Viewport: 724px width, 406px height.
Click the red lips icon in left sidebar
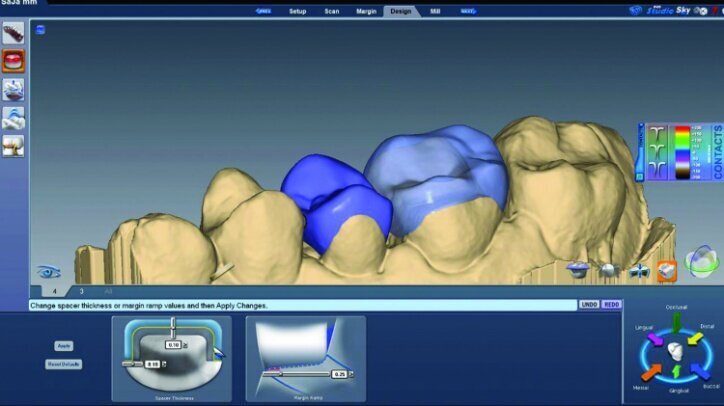pos(13,61)
